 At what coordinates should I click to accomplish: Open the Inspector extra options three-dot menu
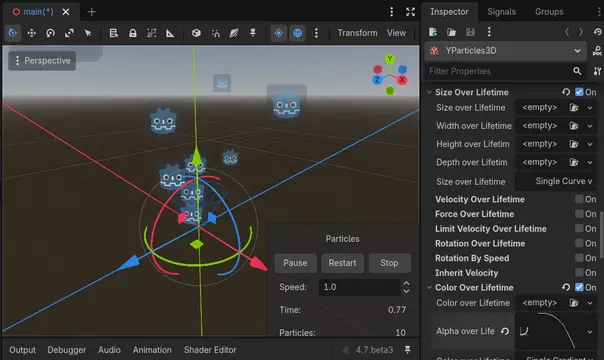(489, 32)
